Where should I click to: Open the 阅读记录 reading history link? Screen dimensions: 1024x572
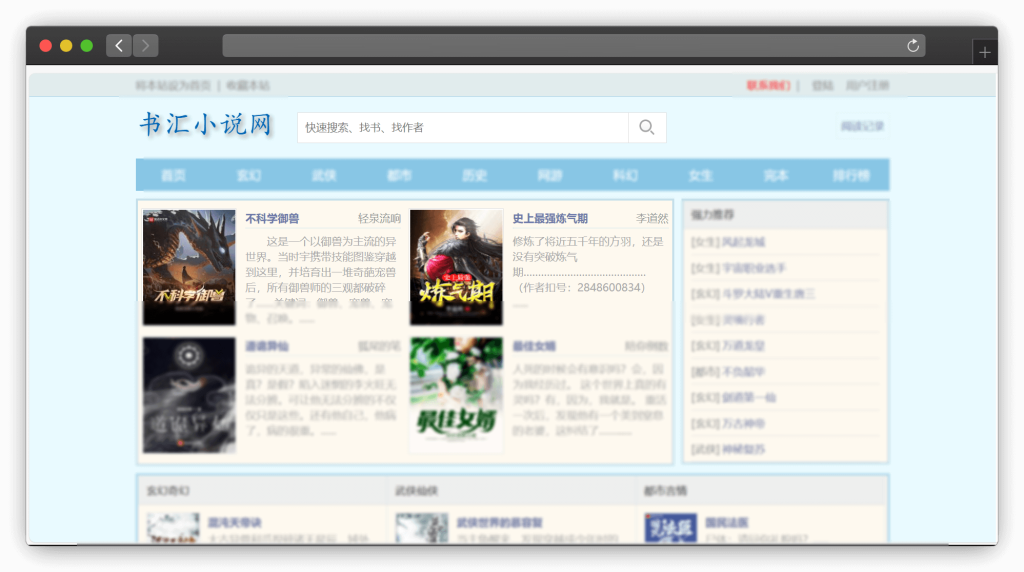(862, 127)
